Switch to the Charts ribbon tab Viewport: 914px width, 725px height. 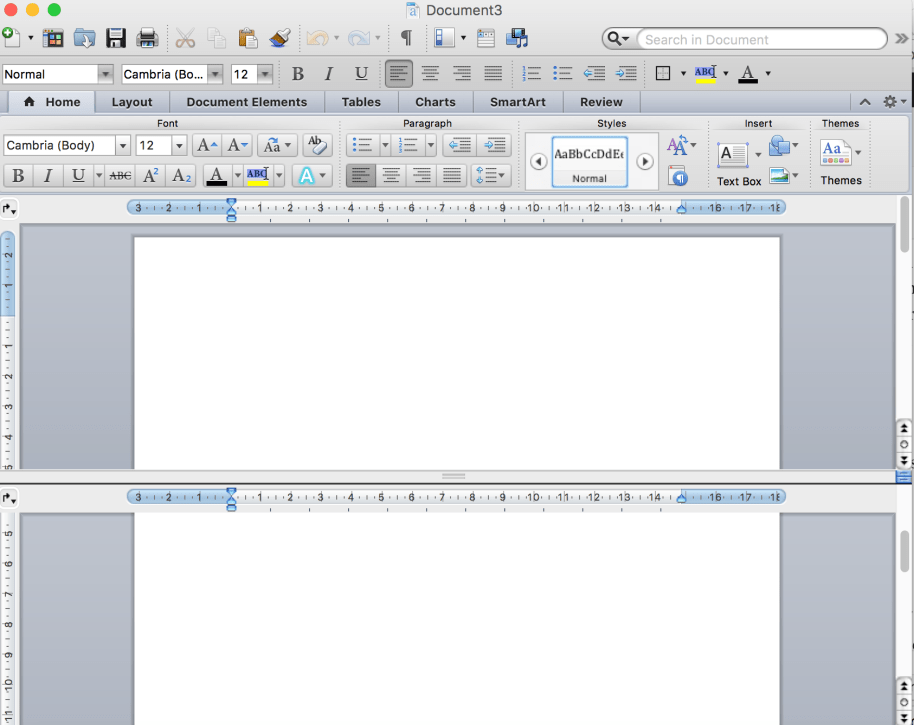tap(435, 101)
